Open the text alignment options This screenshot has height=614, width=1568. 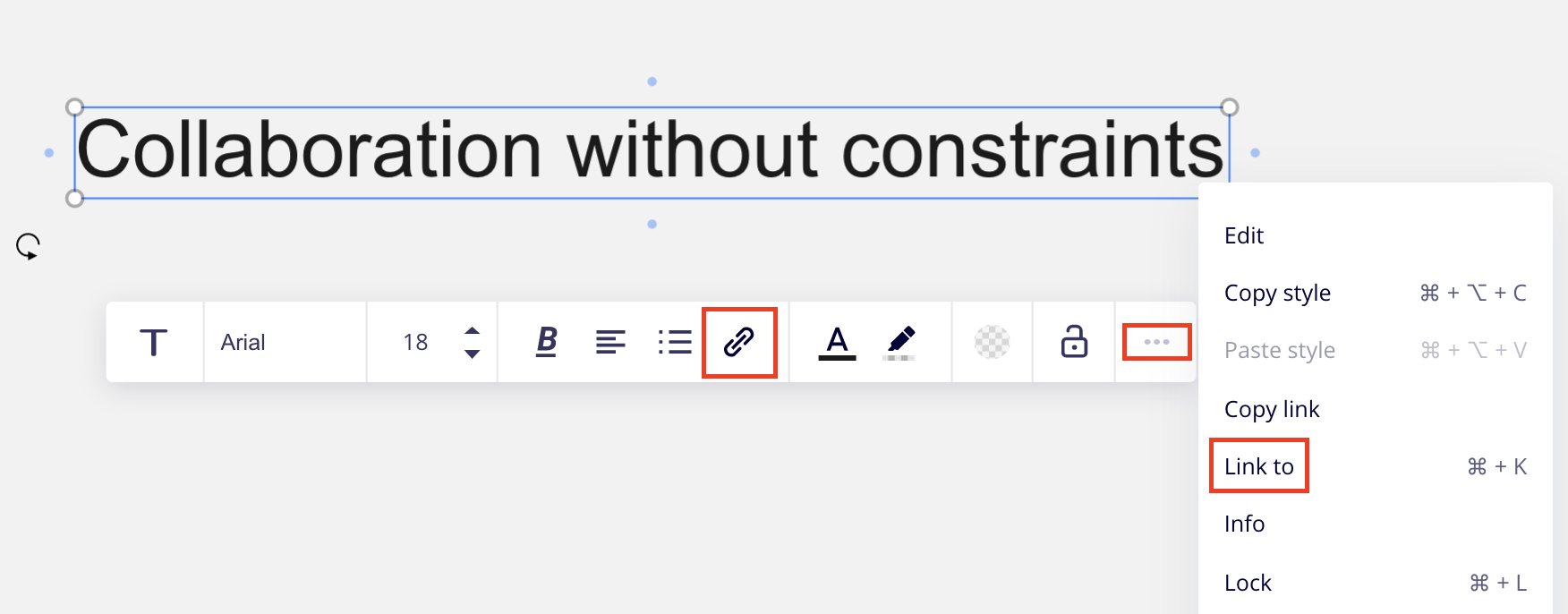pos(610,342)
